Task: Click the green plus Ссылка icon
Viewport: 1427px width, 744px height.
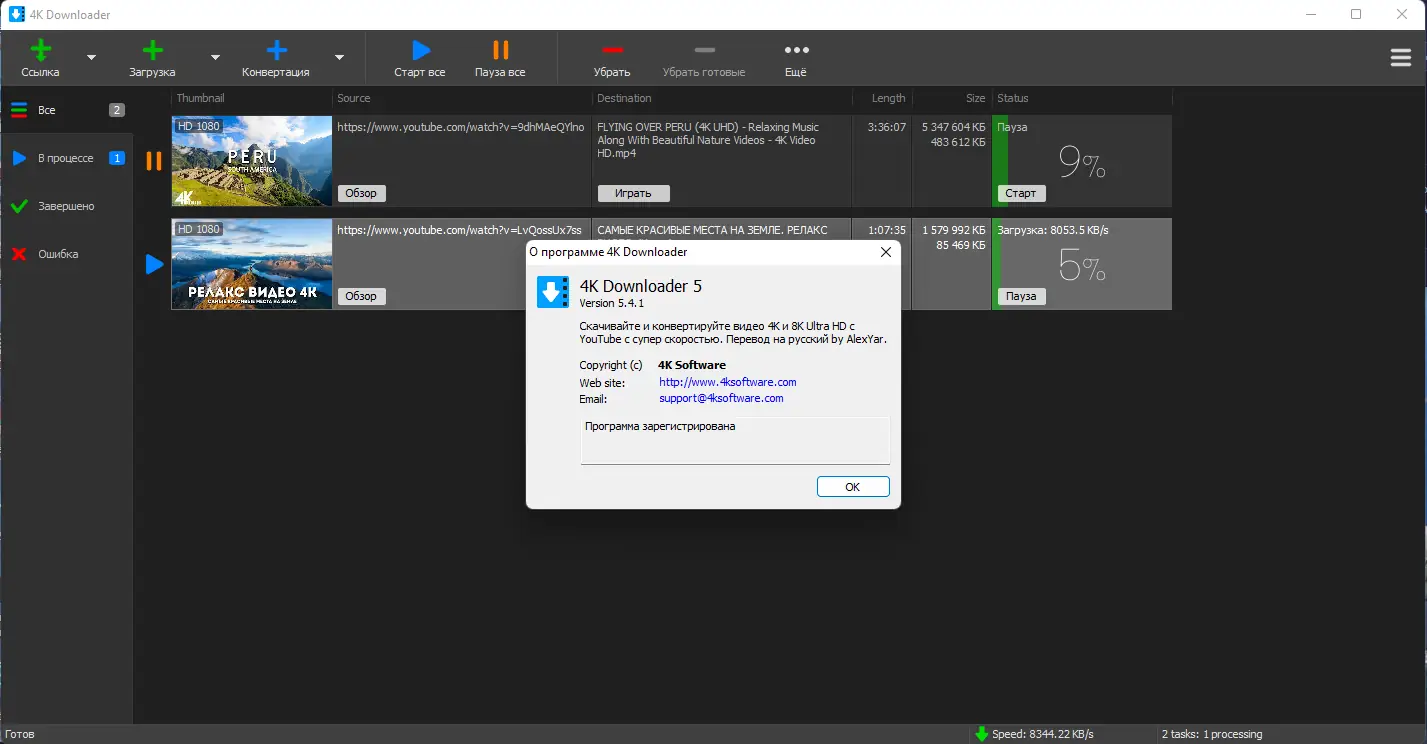Action: pos(40,48)
